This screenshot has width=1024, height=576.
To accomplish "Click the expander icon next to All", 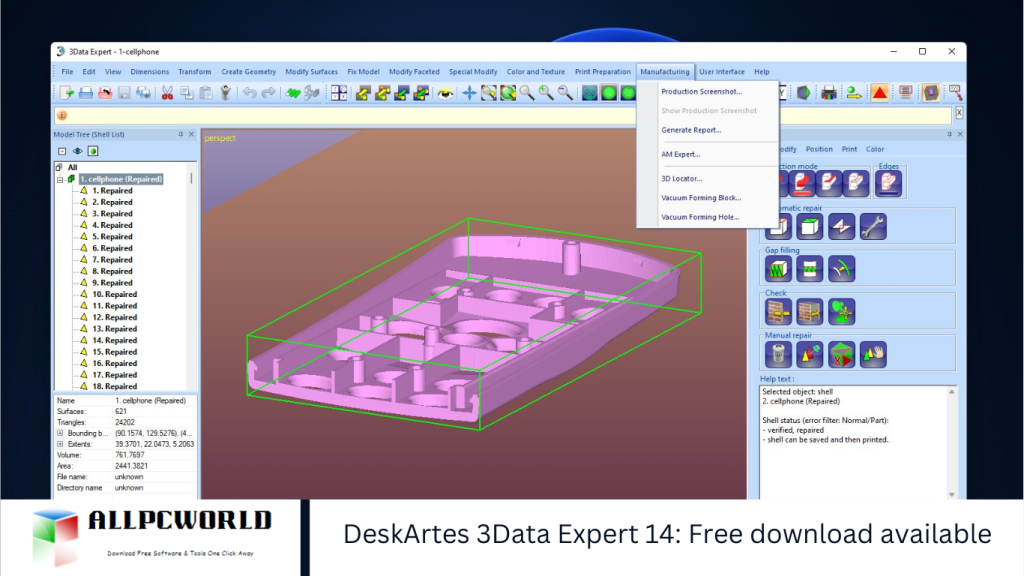I will click(x=59, y=167).
